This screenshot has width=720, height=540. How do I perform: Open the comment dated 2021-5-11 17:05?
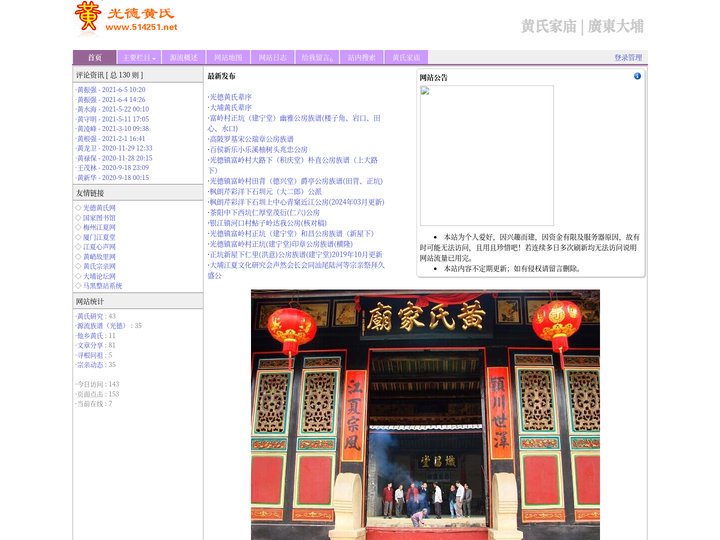tap(113, 119)
